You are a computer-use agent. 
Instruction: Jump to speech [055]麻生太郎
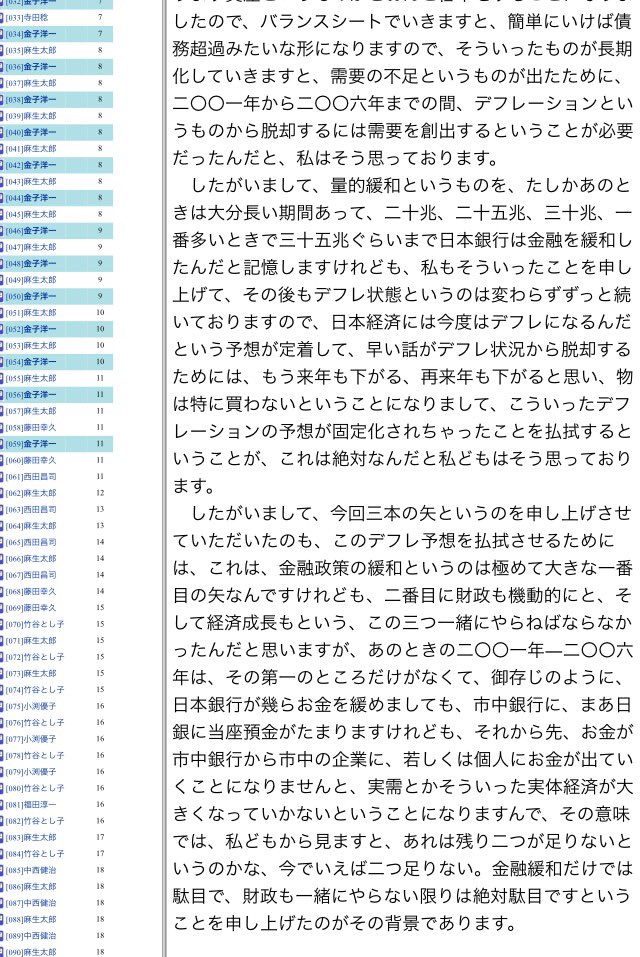tap(31, 378)
